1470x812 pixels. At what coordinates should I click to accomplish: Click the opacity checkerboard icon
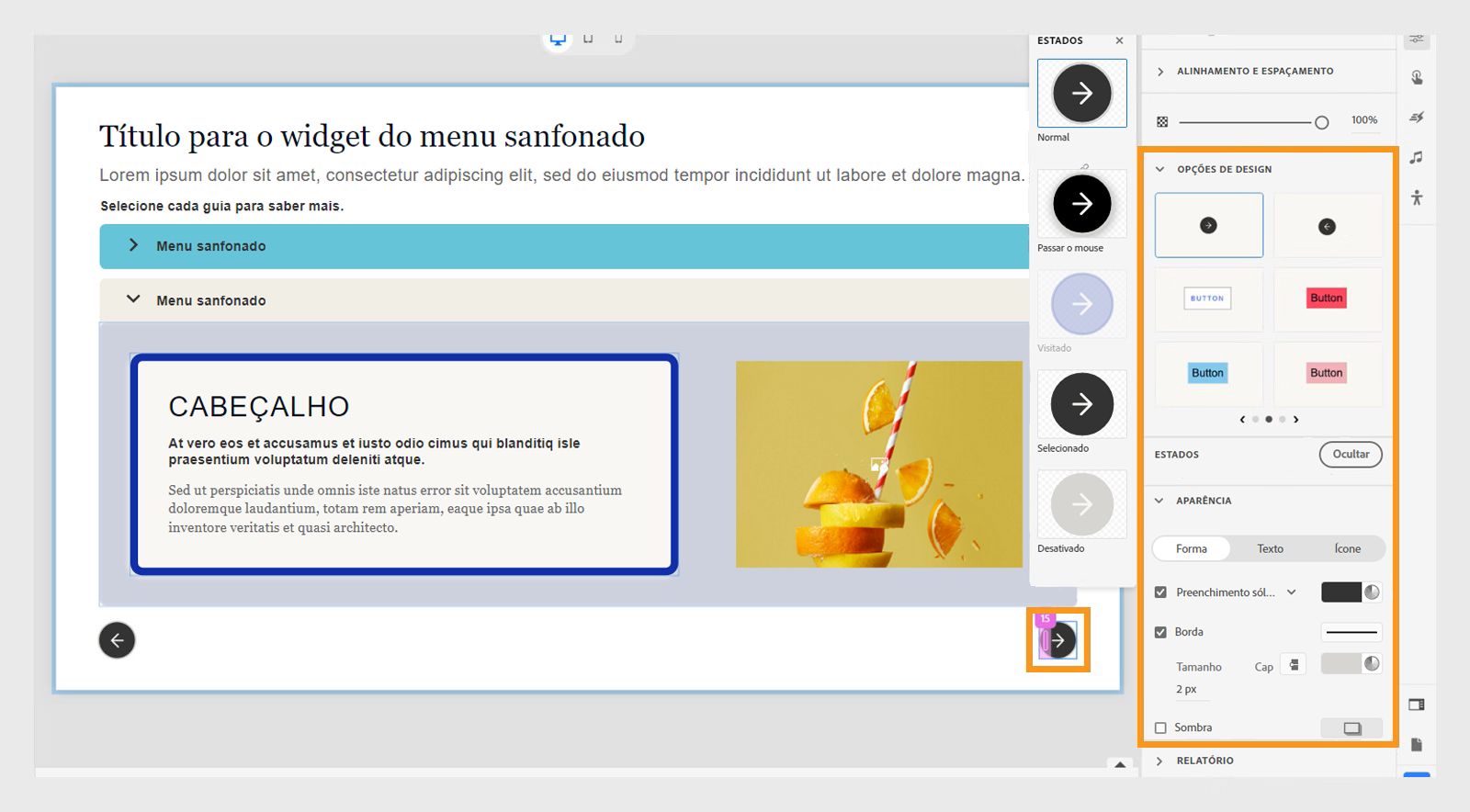click(x=1162, y=121)
